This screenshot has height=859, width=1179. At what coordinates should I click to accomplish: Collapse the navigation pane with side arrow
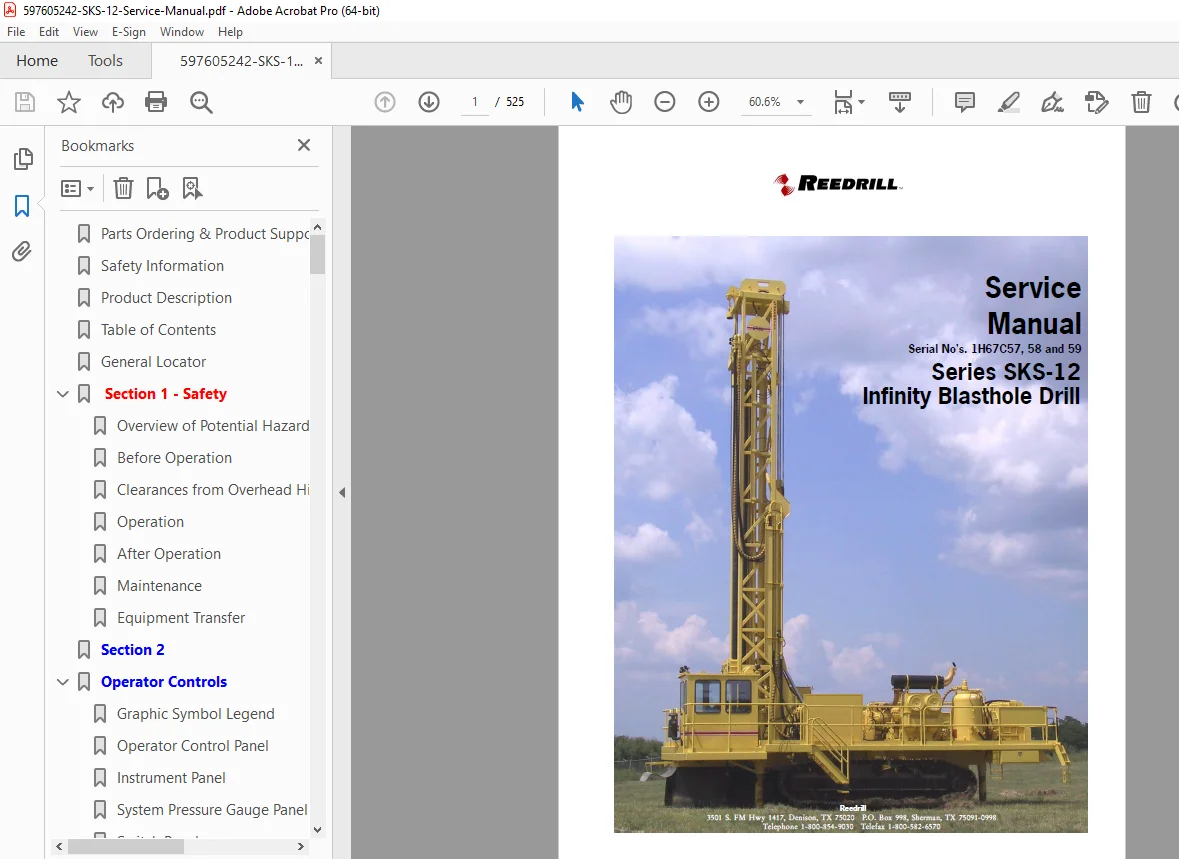[x=342, y=493]
